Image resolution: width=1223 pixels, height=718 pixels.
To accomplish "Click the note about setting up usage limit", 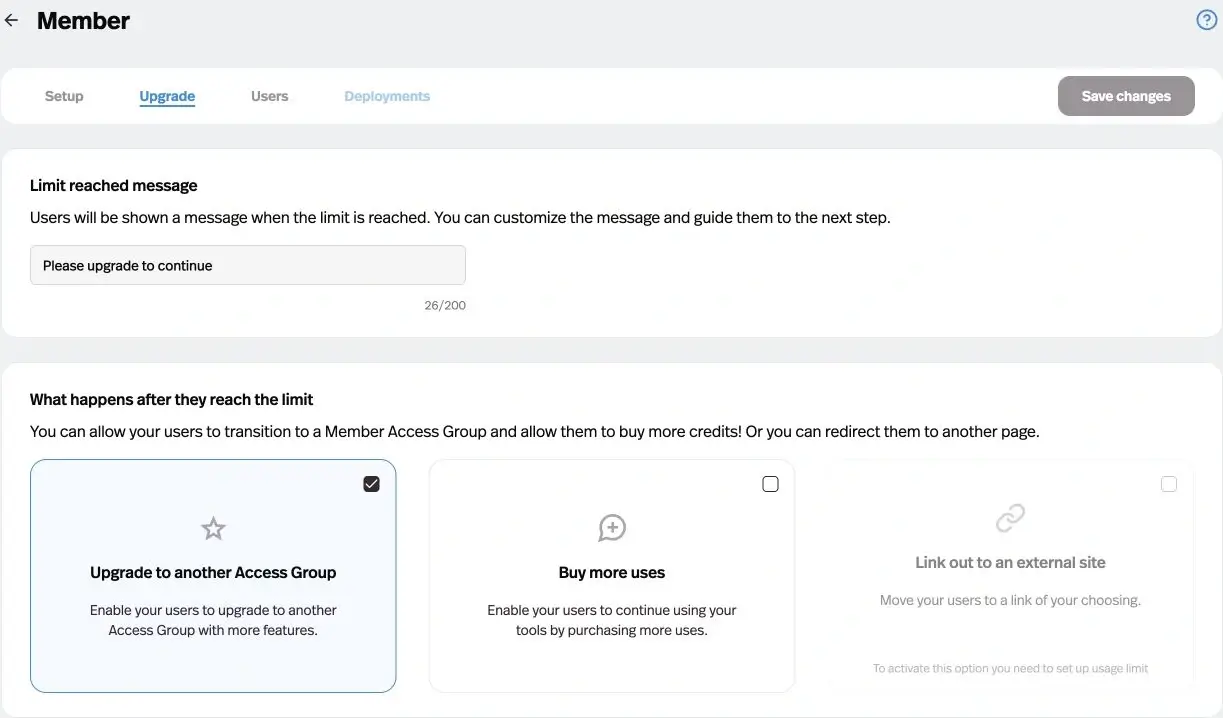I will tap(1010, 668).
